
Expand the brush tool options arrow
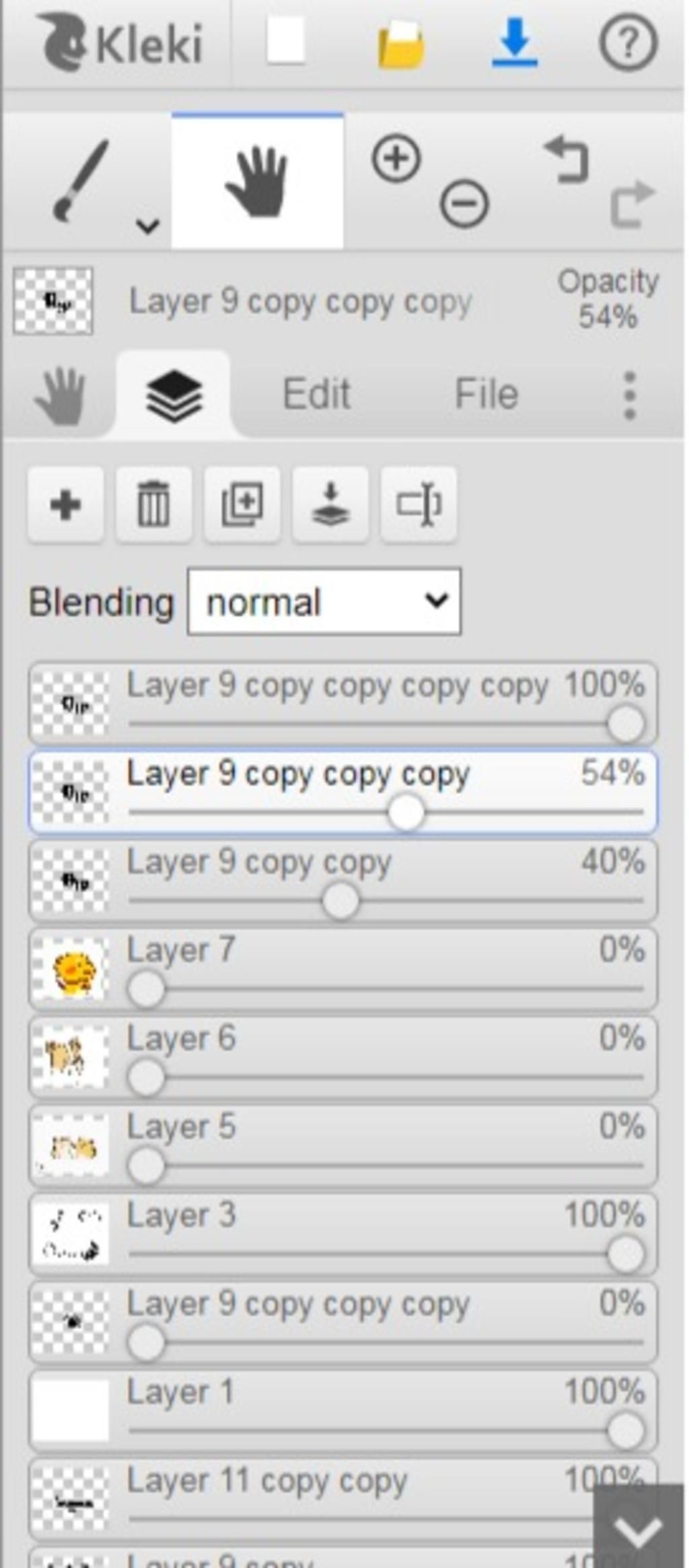[x=147, y=226]
